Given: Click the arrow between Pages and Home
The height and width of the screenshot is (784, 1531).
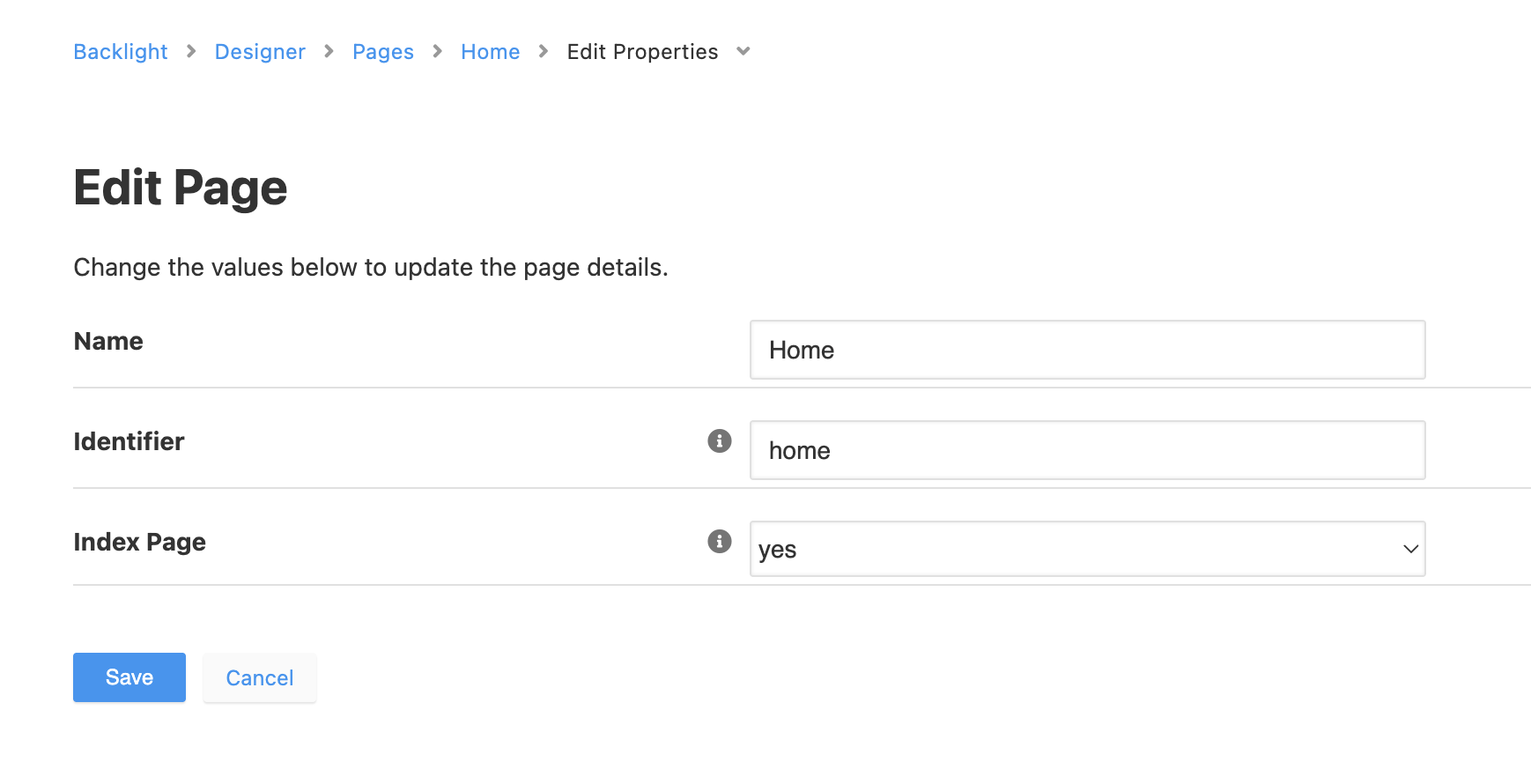Looking at the screenshot, I should 437,51.
